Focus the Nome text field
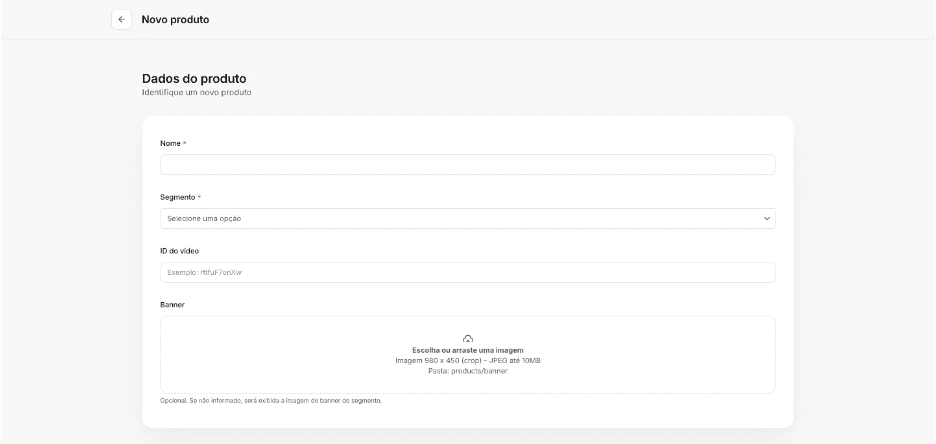 (x=467, y=165)
